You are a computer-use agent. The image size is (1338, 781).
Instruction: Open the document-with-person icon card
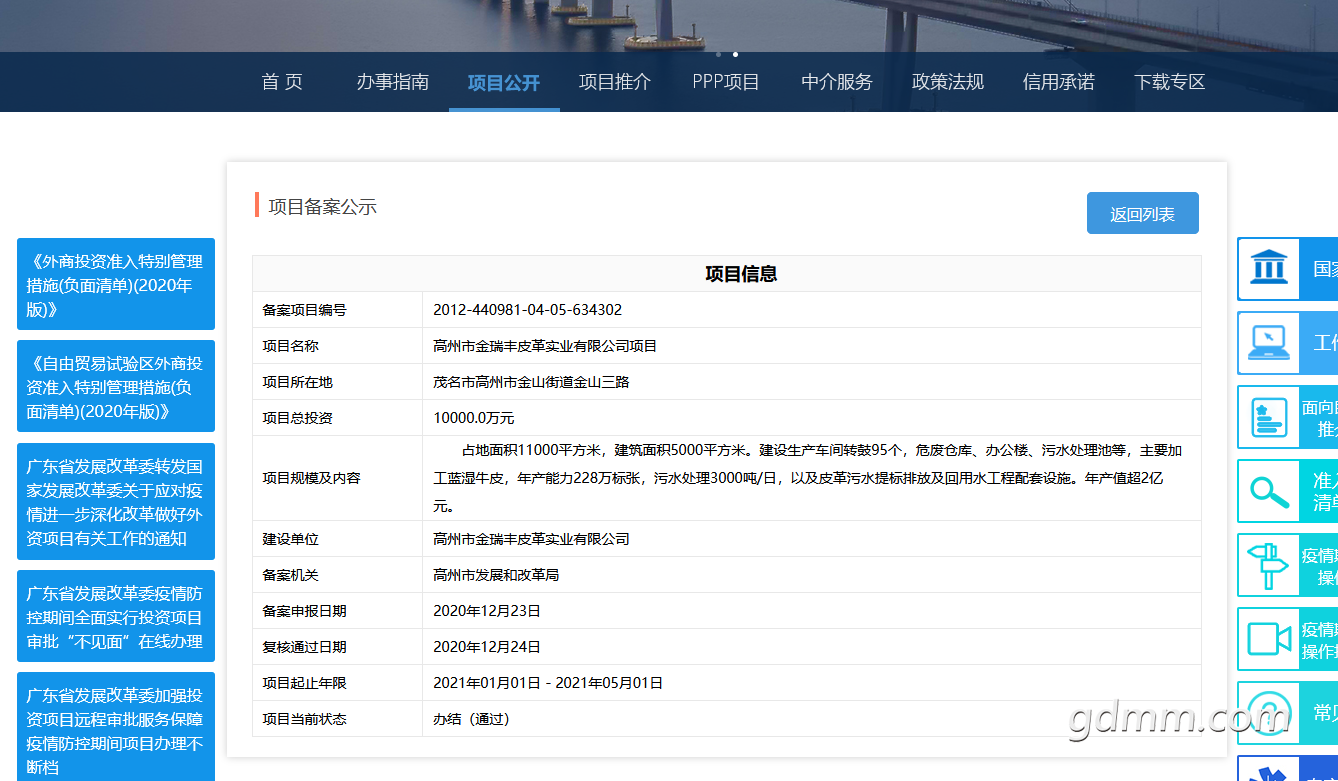tap(1288, 417)
